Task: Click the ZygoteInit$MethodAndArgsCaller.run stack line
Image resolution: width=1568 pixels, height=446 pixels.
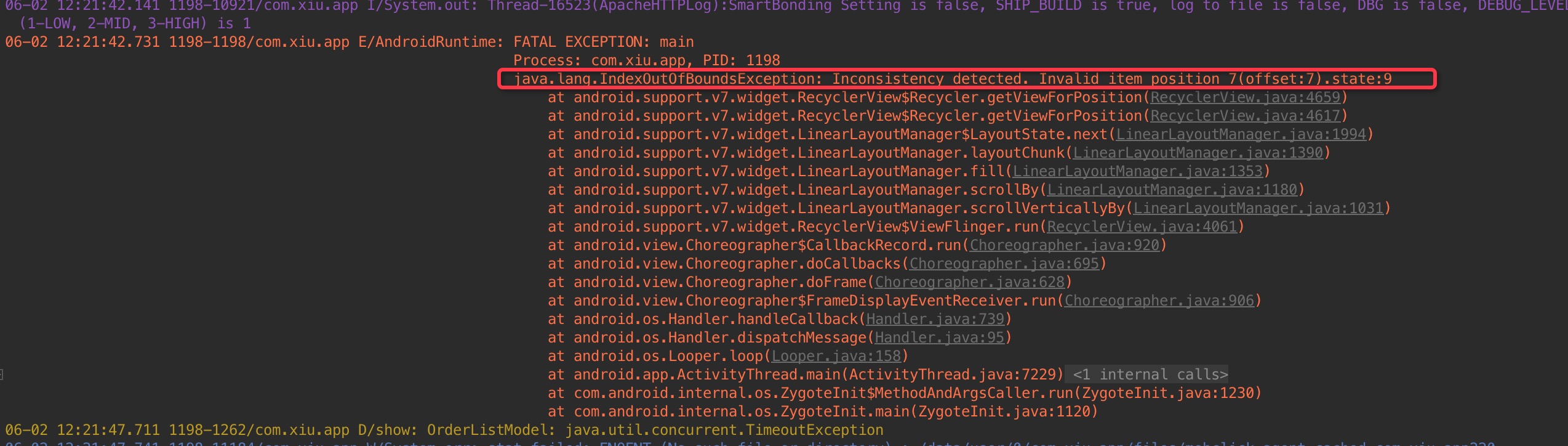Action: point(905,393)
